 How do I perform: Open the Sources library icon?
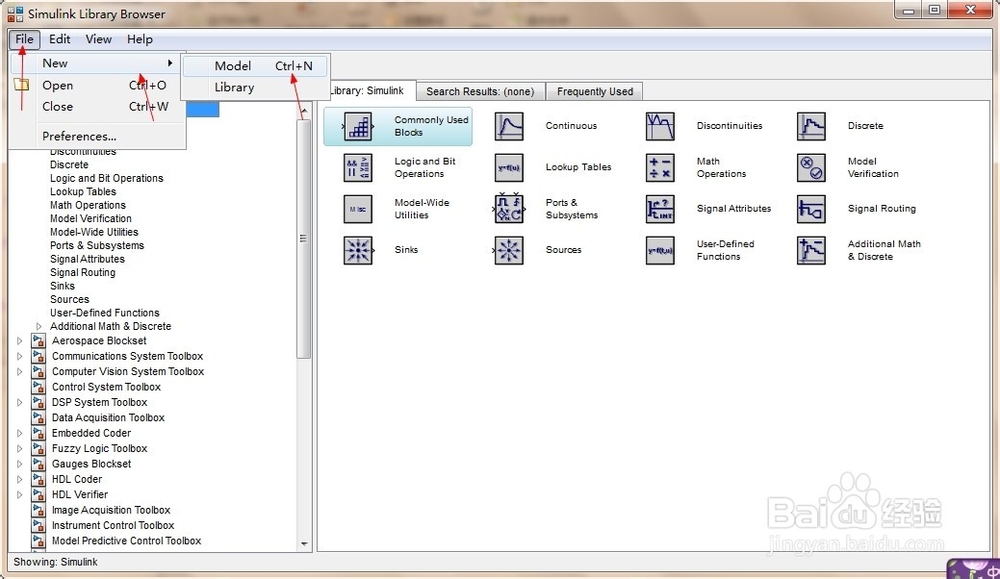point(509,251)
